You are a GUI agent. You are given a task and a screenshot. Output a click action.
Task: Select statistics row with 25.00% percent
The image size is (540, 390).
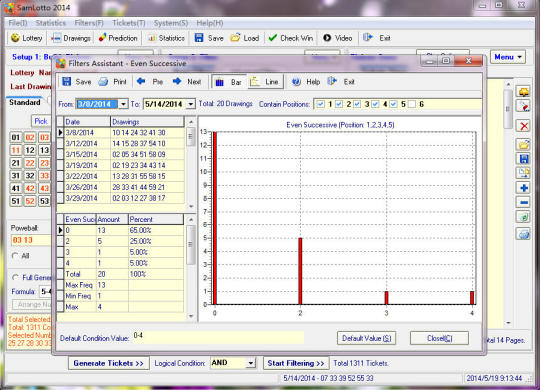[121, 241]
